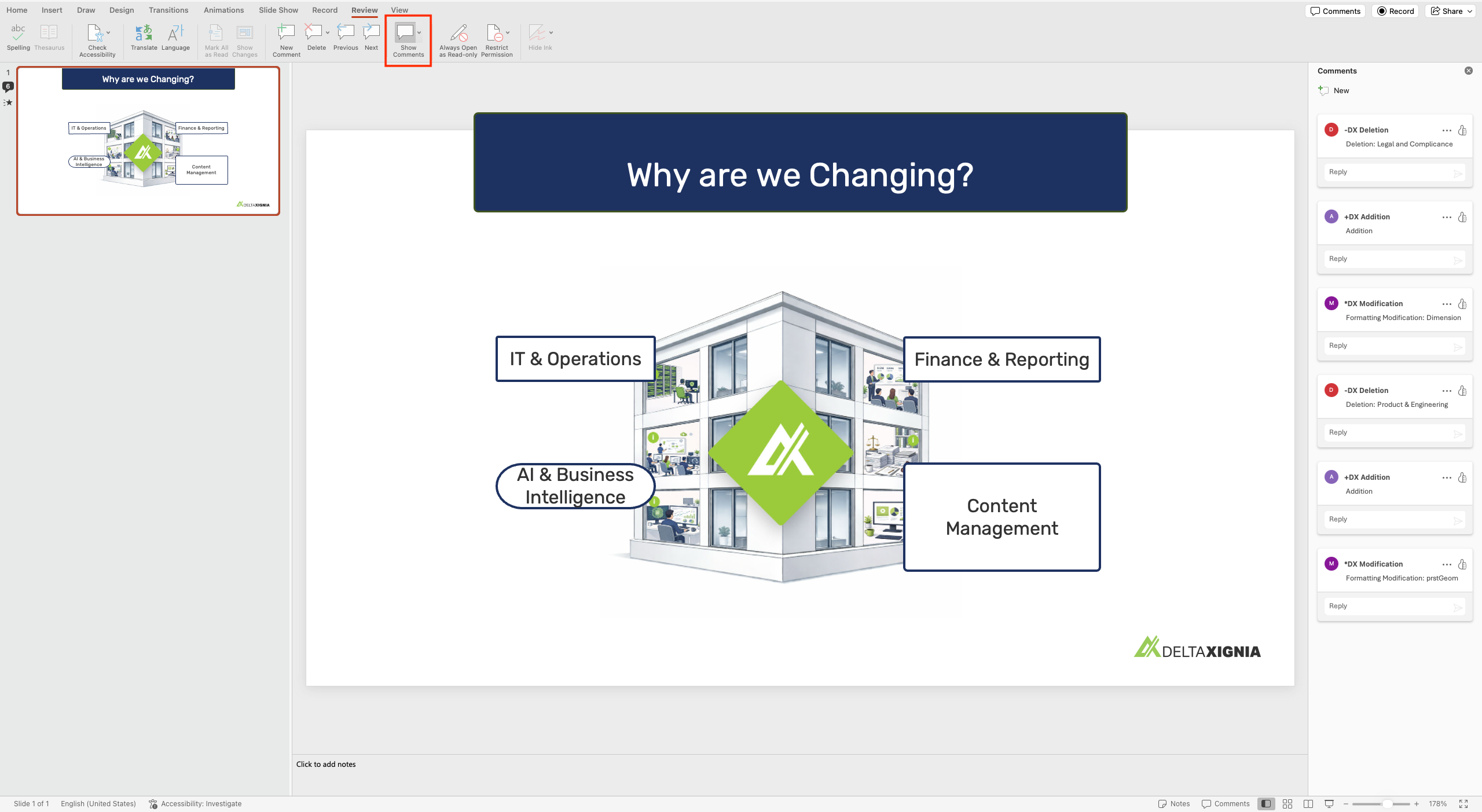Select the Content Management text box

coord(1002,517)
